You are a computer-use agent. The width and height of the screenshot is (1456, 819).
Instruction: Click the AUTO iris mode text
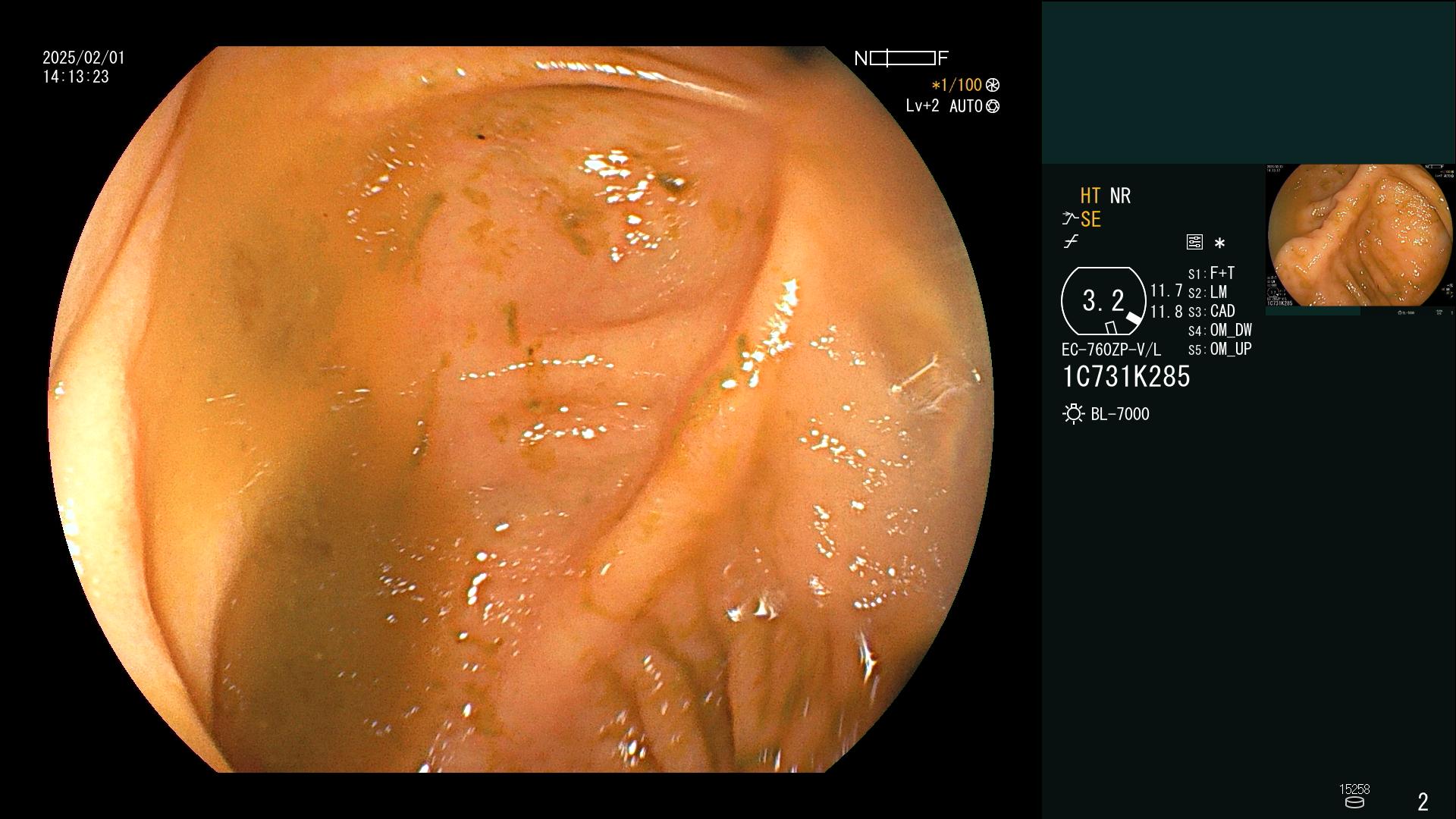(966, 106)
